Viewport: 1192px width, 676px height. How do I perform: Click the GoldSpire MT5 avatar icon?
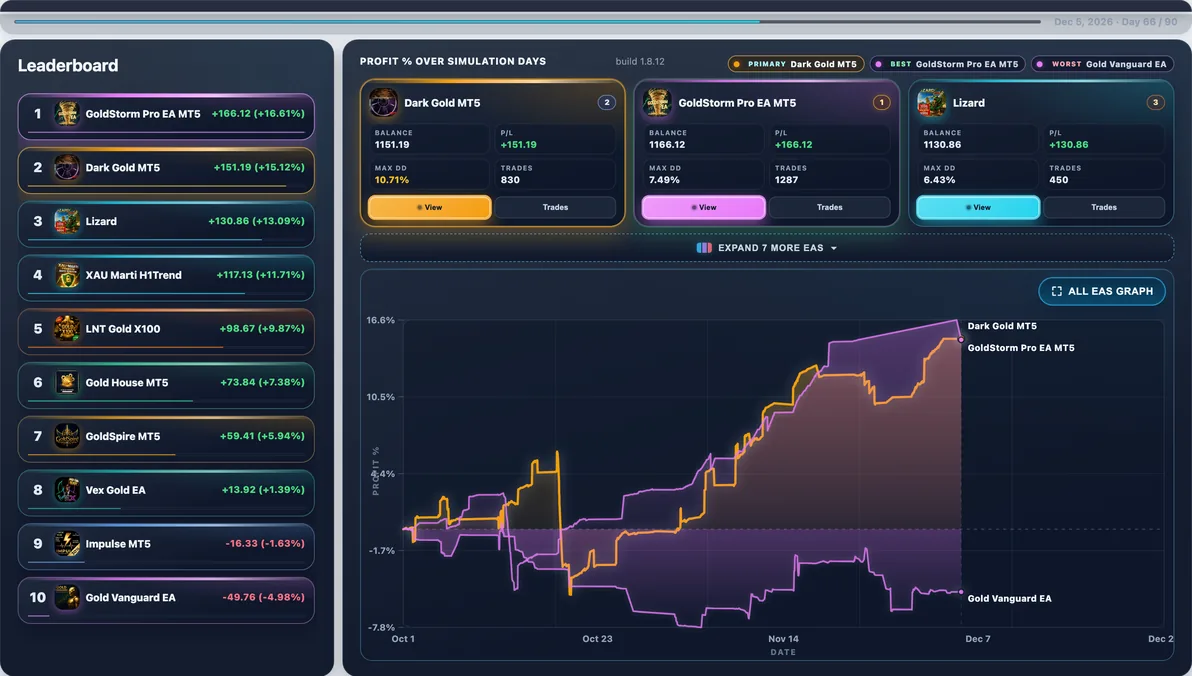(67, 436)
